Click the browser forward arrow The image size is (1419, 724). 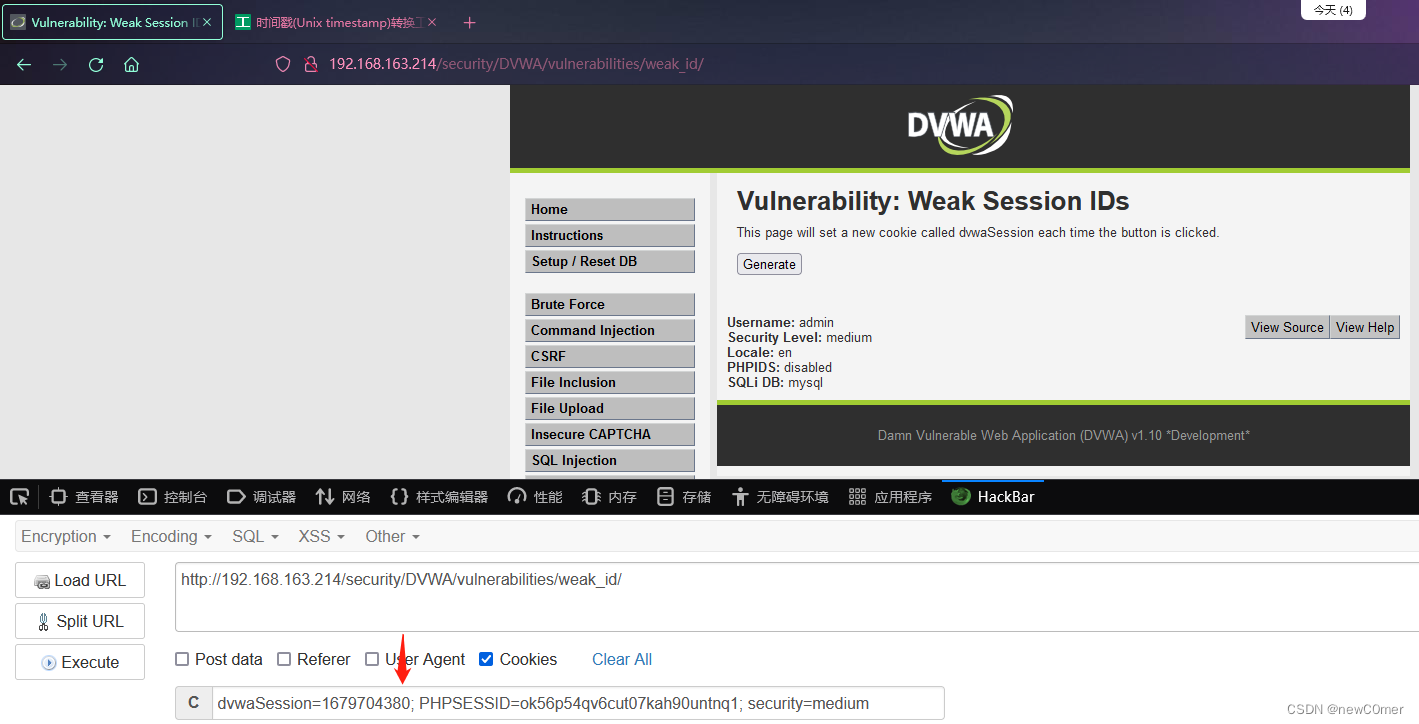tap(60, 64)
